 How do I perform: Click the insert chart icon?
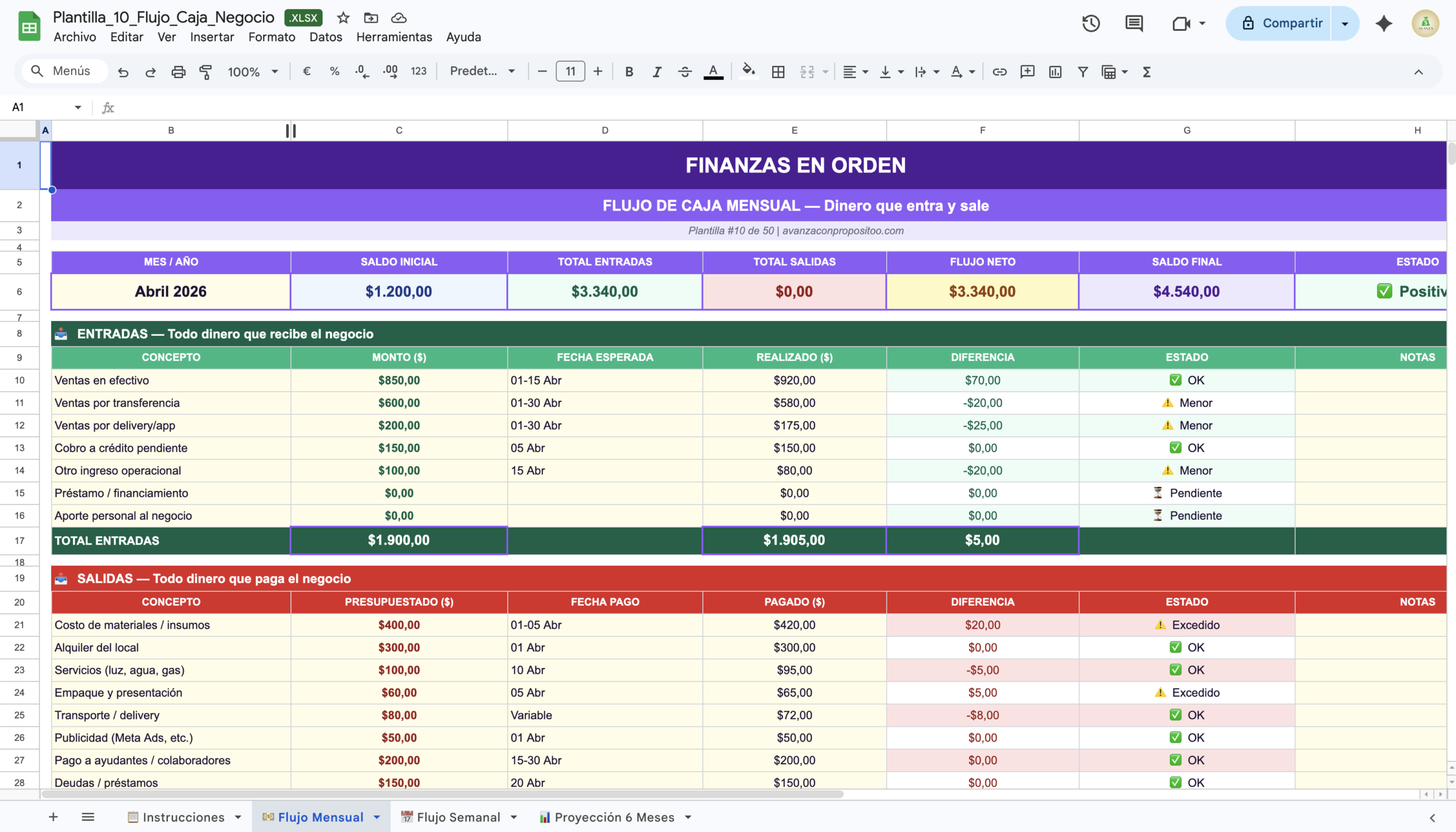tap(1054, 72)
